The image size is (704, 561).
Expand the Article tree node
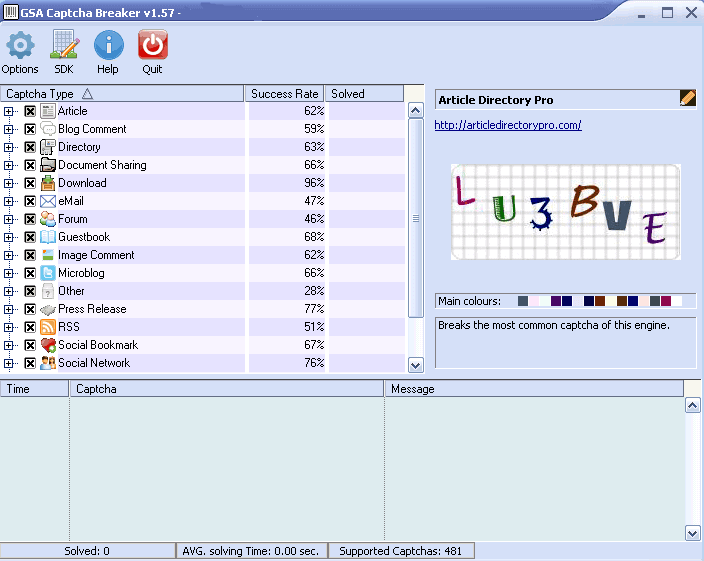[9, 111]
